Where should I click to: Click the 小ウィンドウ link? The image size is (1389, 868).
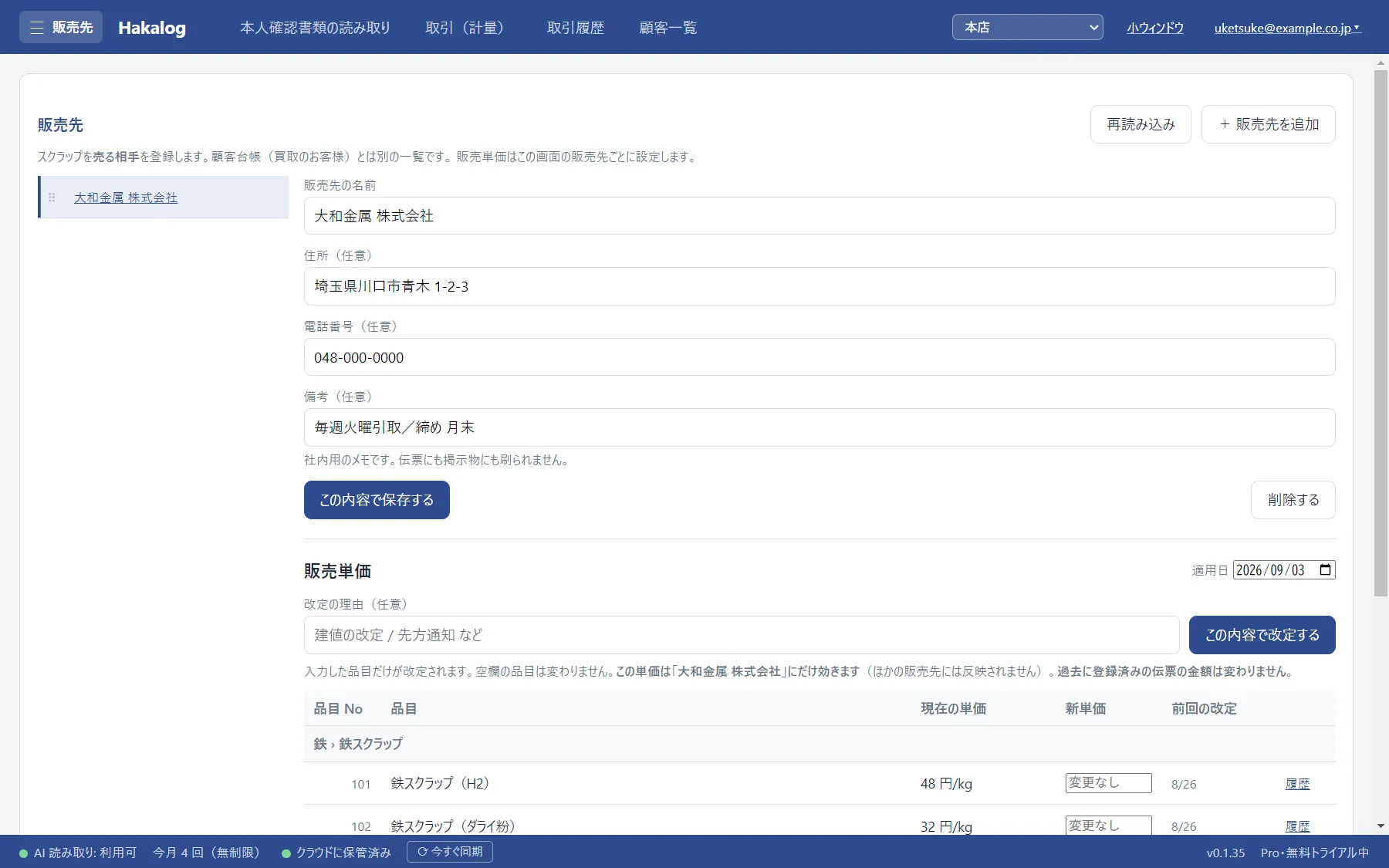coord(1155,28)
